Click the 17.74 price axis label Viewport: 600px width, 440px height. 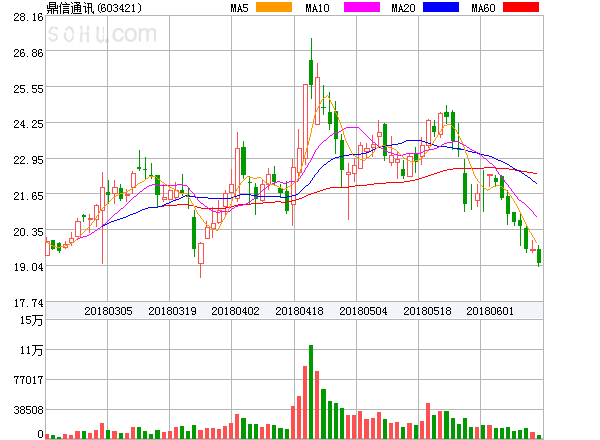[28, 303]
